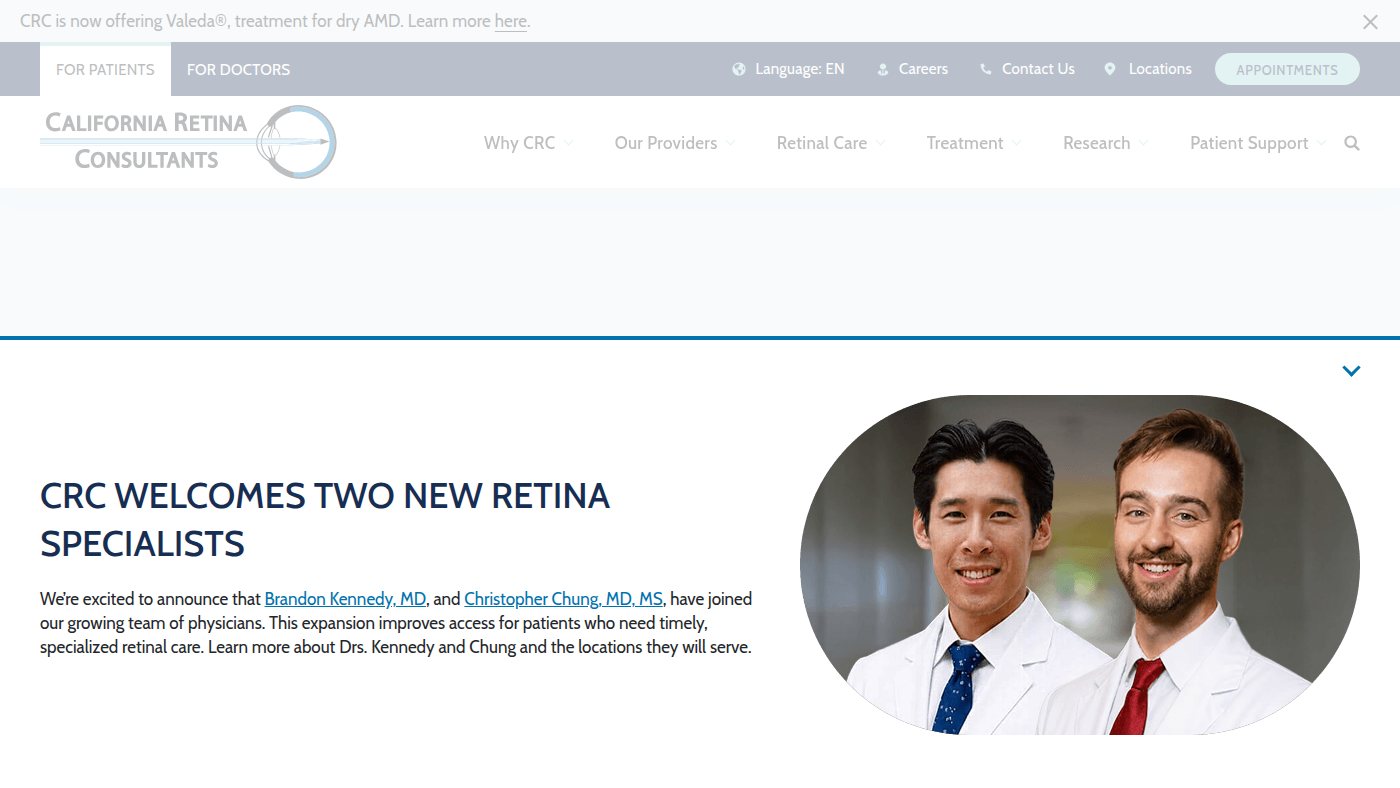Screen dimensions: 1400x788
Task: Click the search magnifier icon
Action: (x=1352, y=143)
